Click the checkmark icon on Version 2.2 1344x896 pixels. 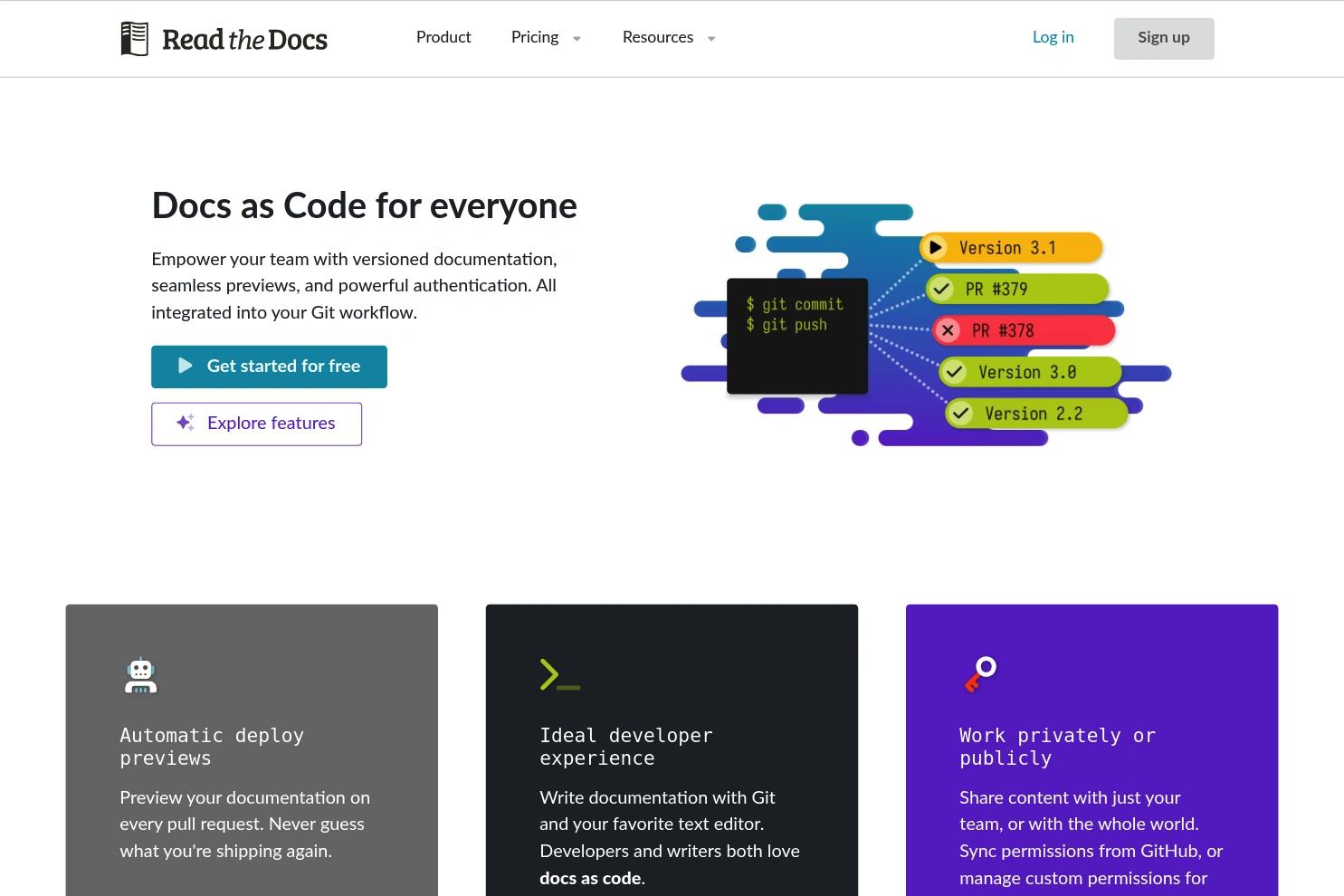pyautogui.click(x=961, y=414)
